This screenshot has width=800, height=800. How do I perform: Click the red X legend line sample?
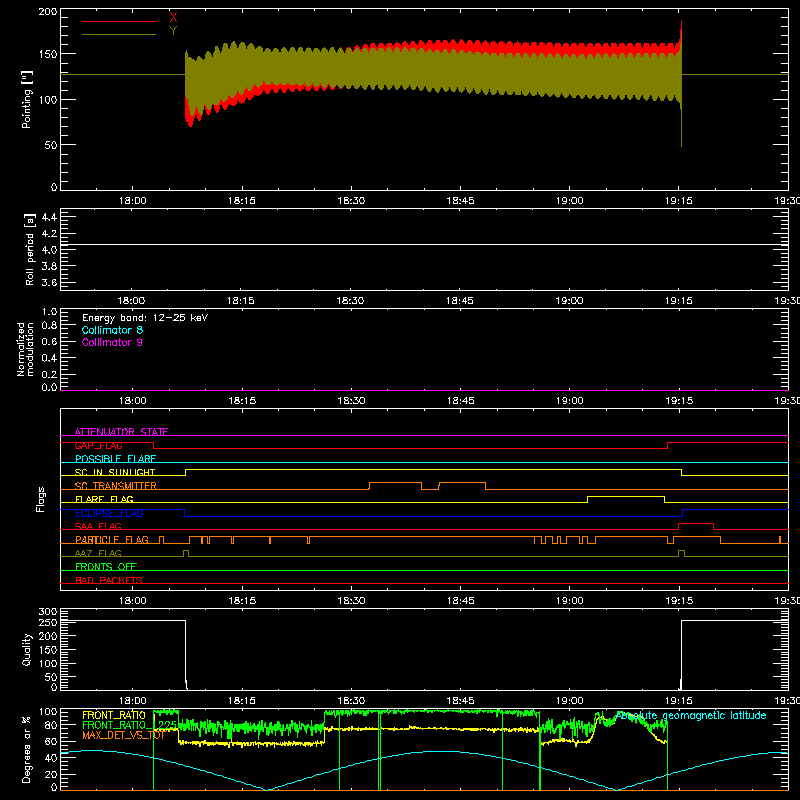coord(119,21)
